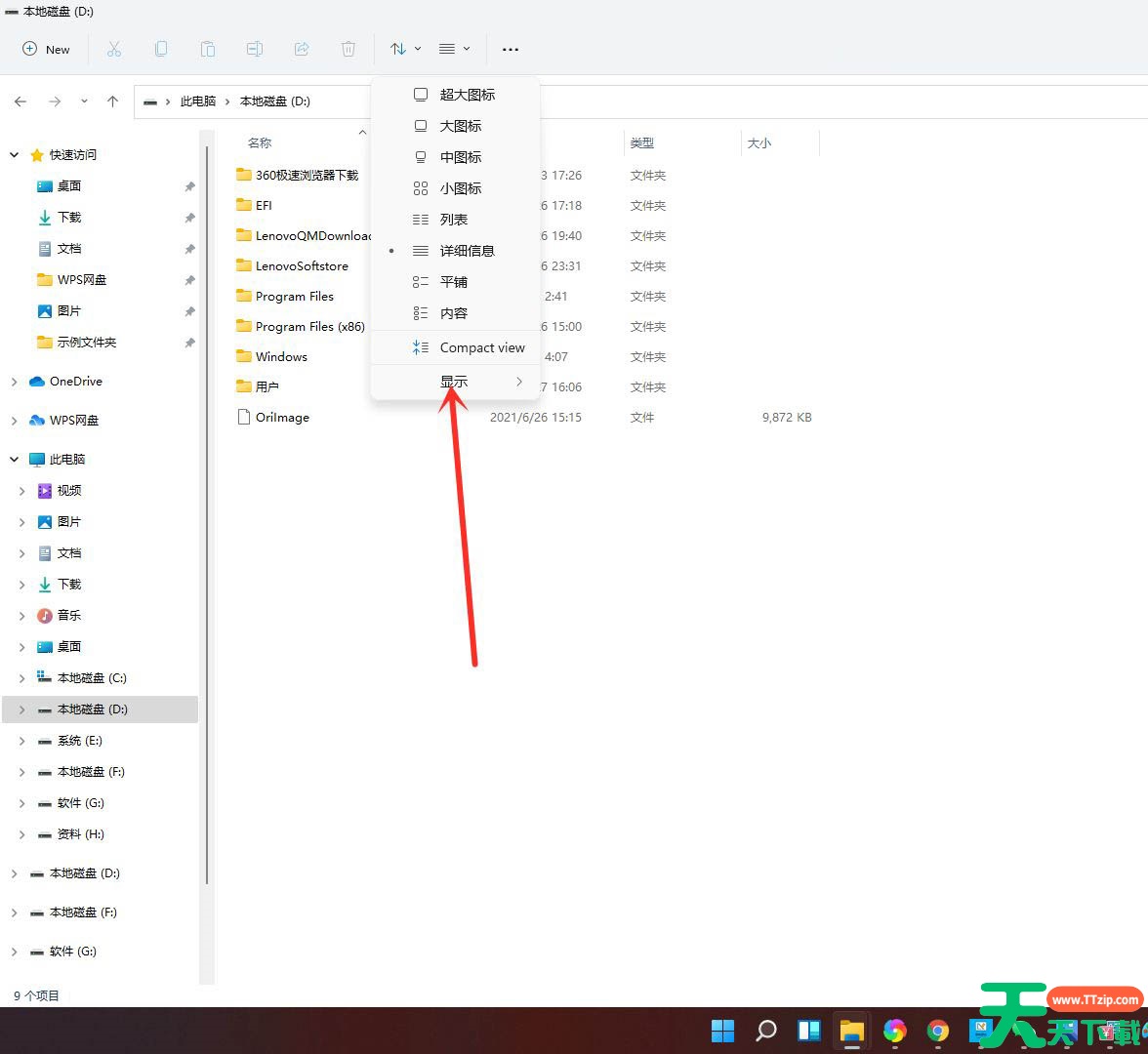Click the Rename icon in toolbar
The height and width of the screenshot is (1054, 1148).
pos(255,49)
